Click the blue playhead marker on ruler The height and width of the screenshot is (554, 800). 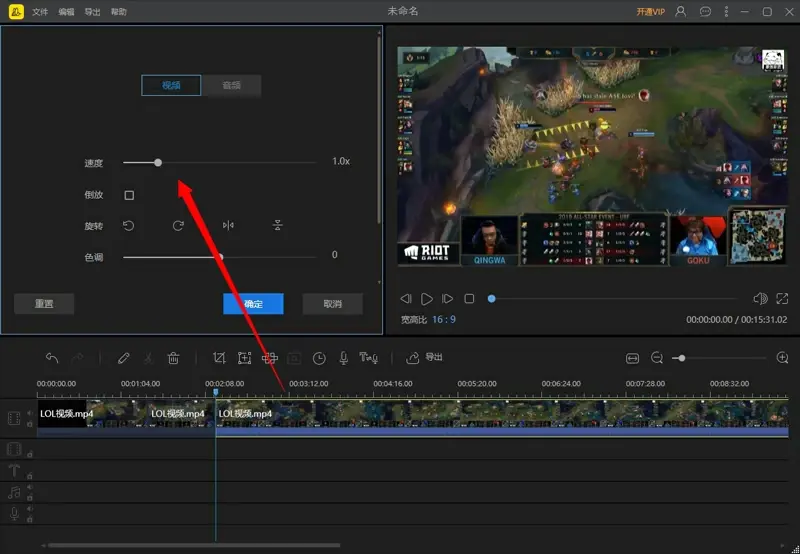pyautogui.click(x=216, y=392)
